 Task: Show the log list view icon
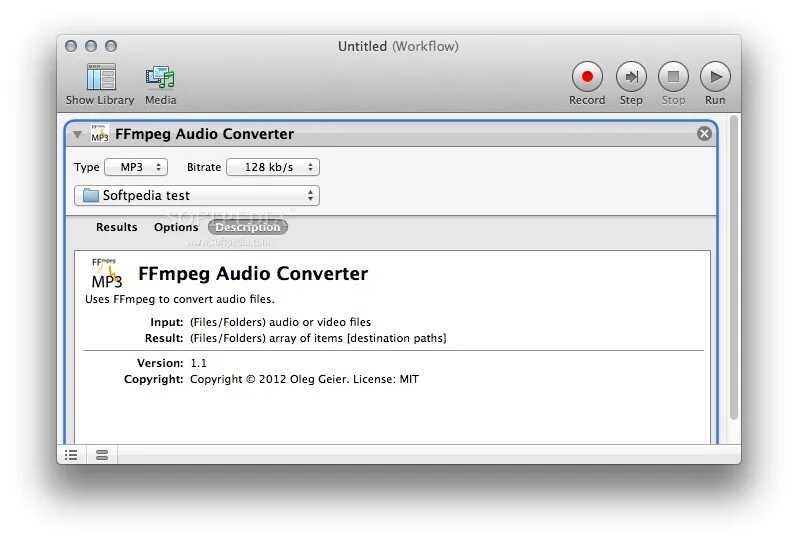(71, 455)
